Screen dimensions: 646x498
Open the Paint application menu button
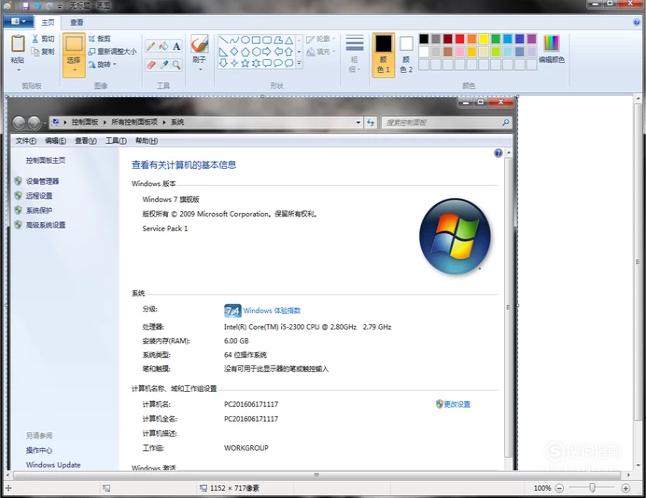tap(18, 21)
